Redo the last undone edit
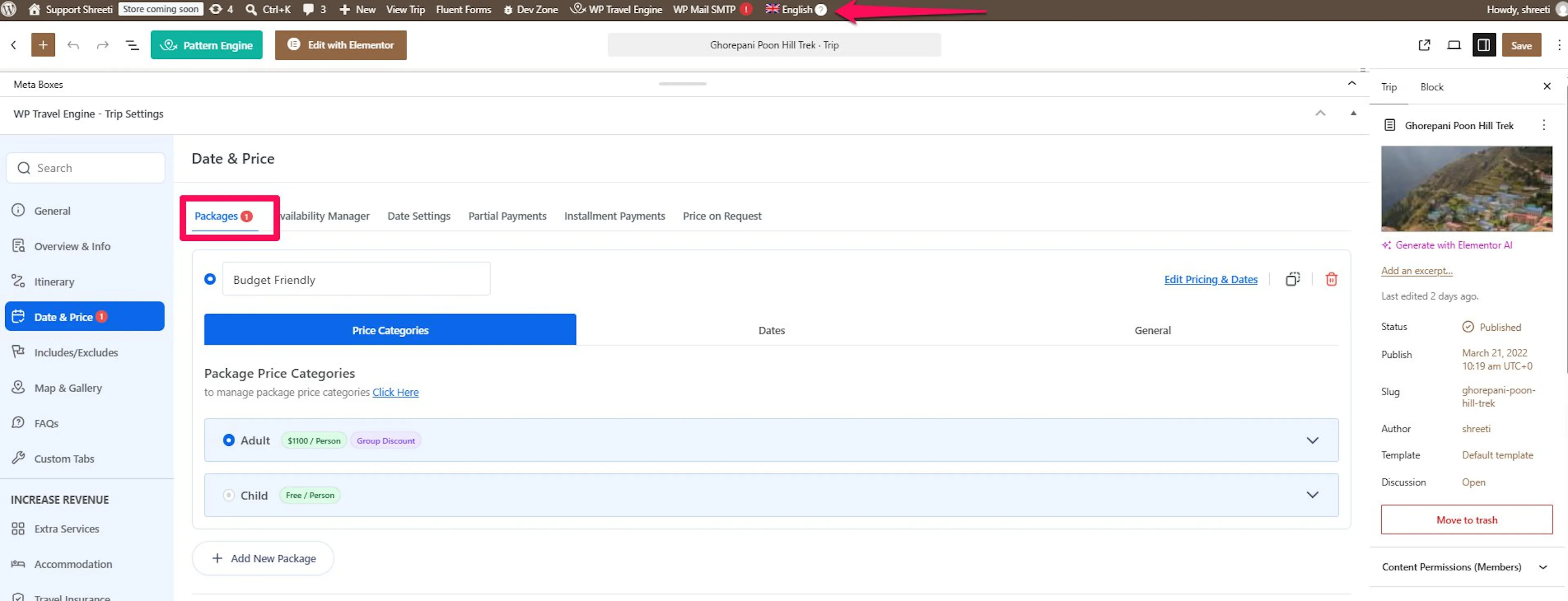1568x601 pixels. (x=103, y=45)
